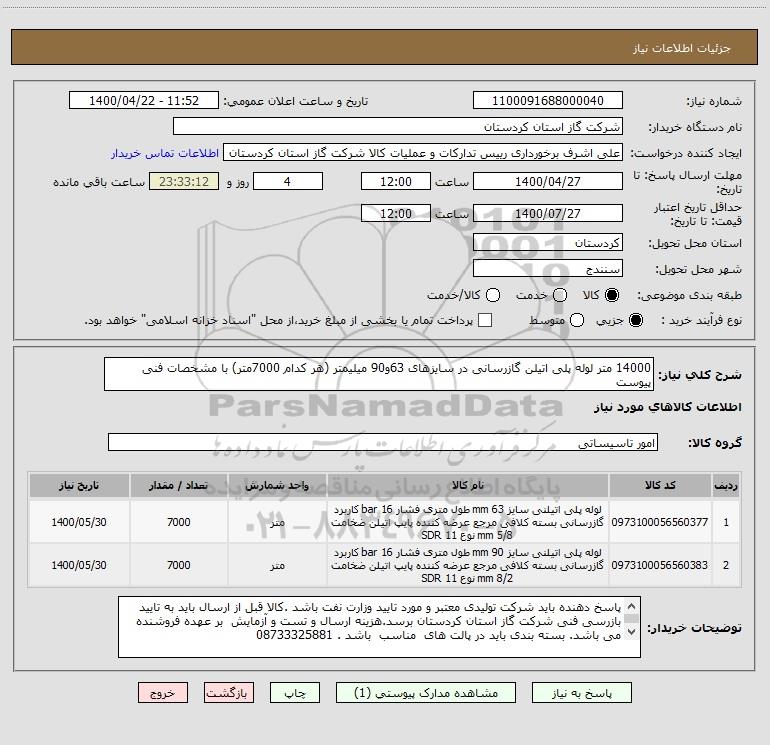This screenshot has width=770, height=745.
Task: Click the جزئیات اطلاعات نیاز header bar
Action: (x=385, y=47)
